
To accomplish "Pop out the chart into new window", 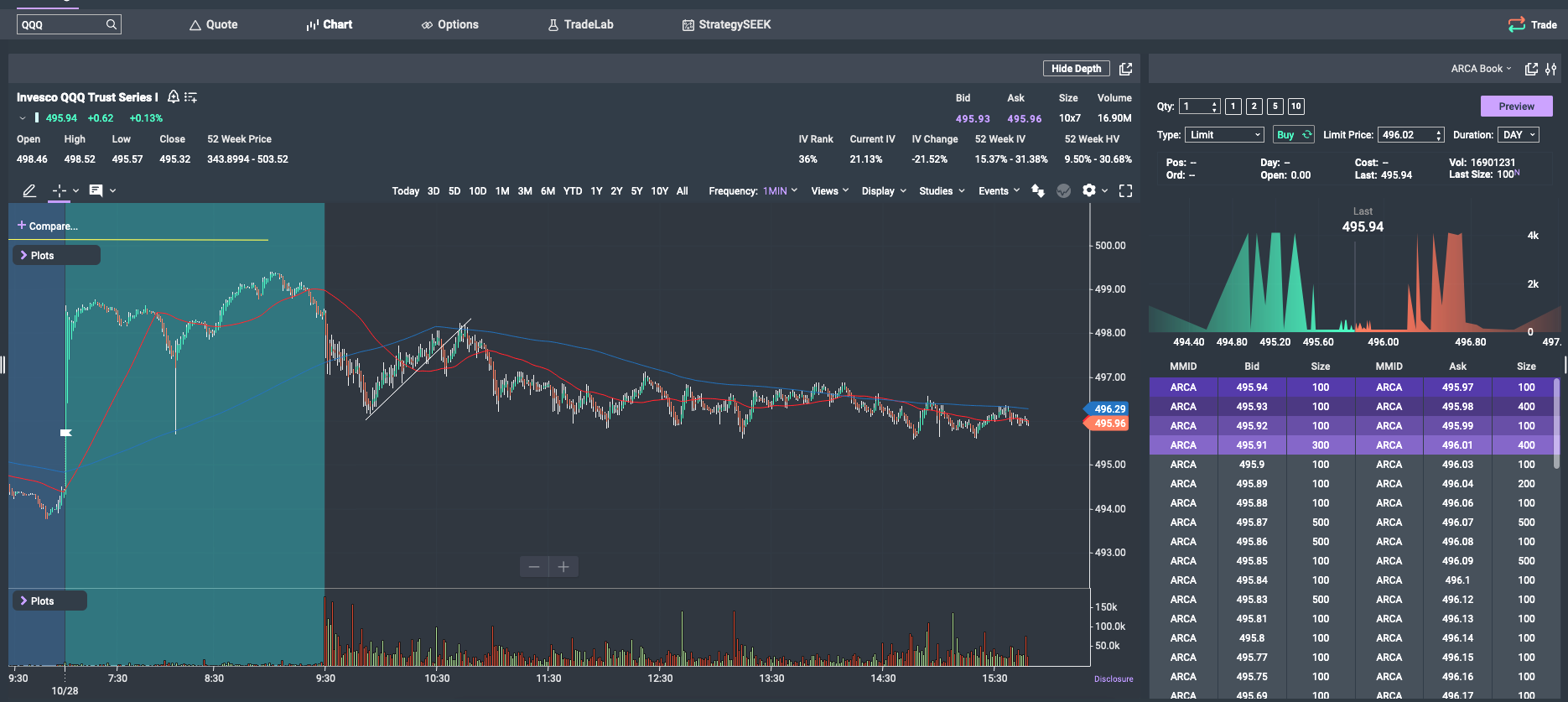I will tap(1126, 69).
